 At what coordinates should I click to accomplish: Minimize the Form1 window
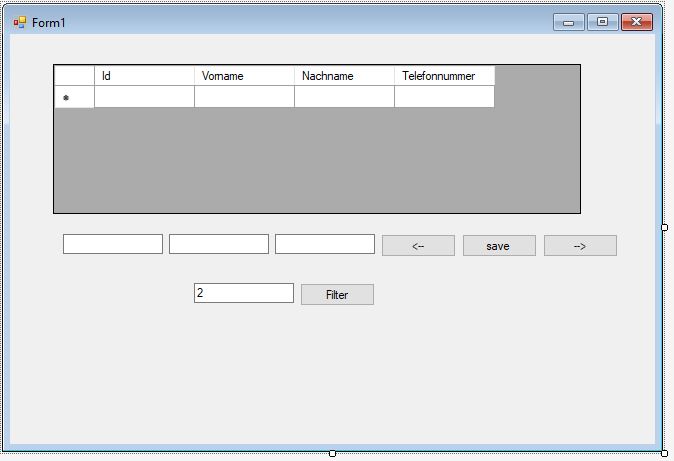pyautogui.click(x=569, y=22)
